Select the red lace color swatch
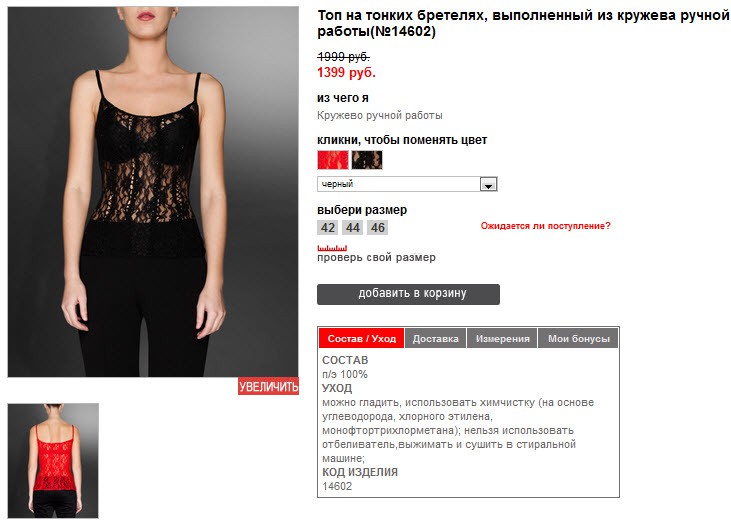 click(333, 160)
